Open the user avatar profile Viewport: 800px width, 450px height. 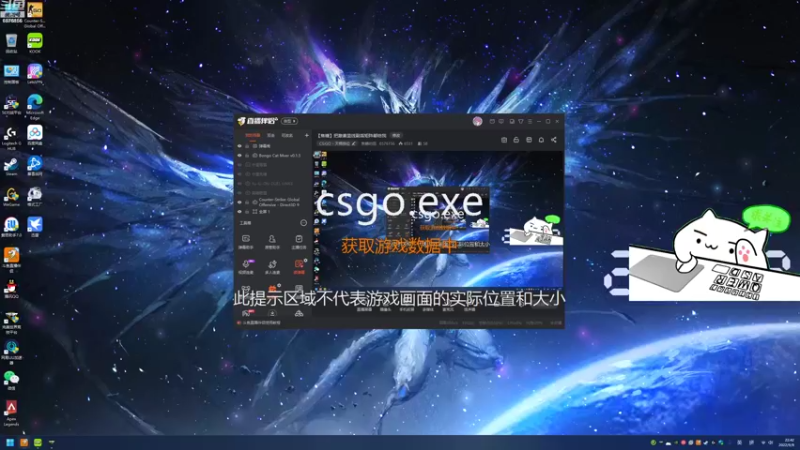[x=477, y=121]
